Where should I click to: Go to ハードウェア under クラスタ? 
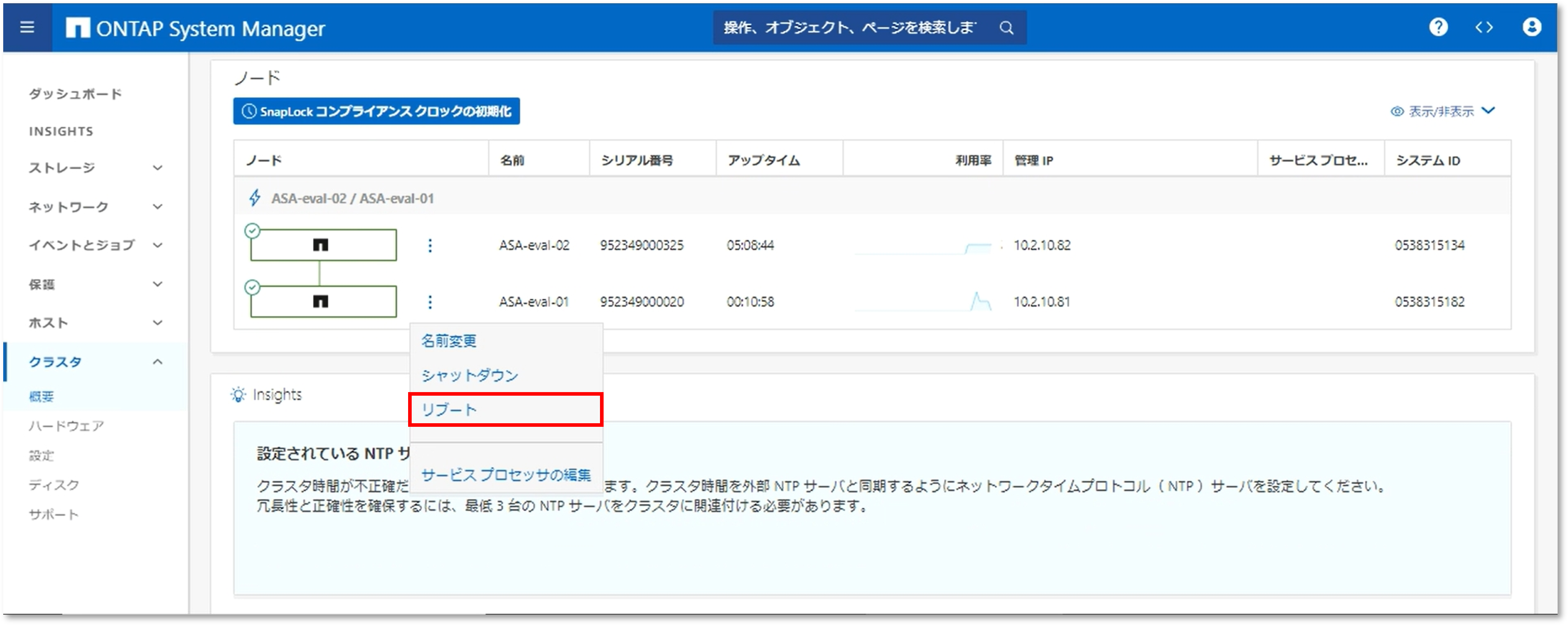pyautogui.click(x=66, y=426)
